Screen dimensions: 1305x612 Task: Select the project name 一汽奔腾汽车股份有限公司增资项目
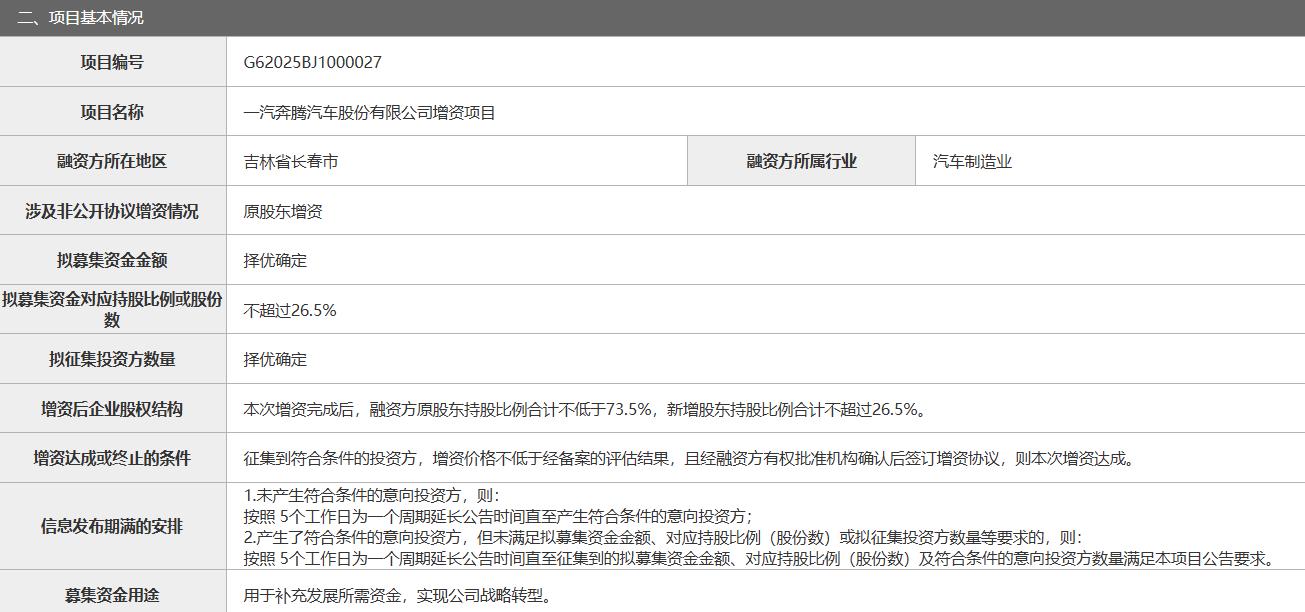point(369,112)
